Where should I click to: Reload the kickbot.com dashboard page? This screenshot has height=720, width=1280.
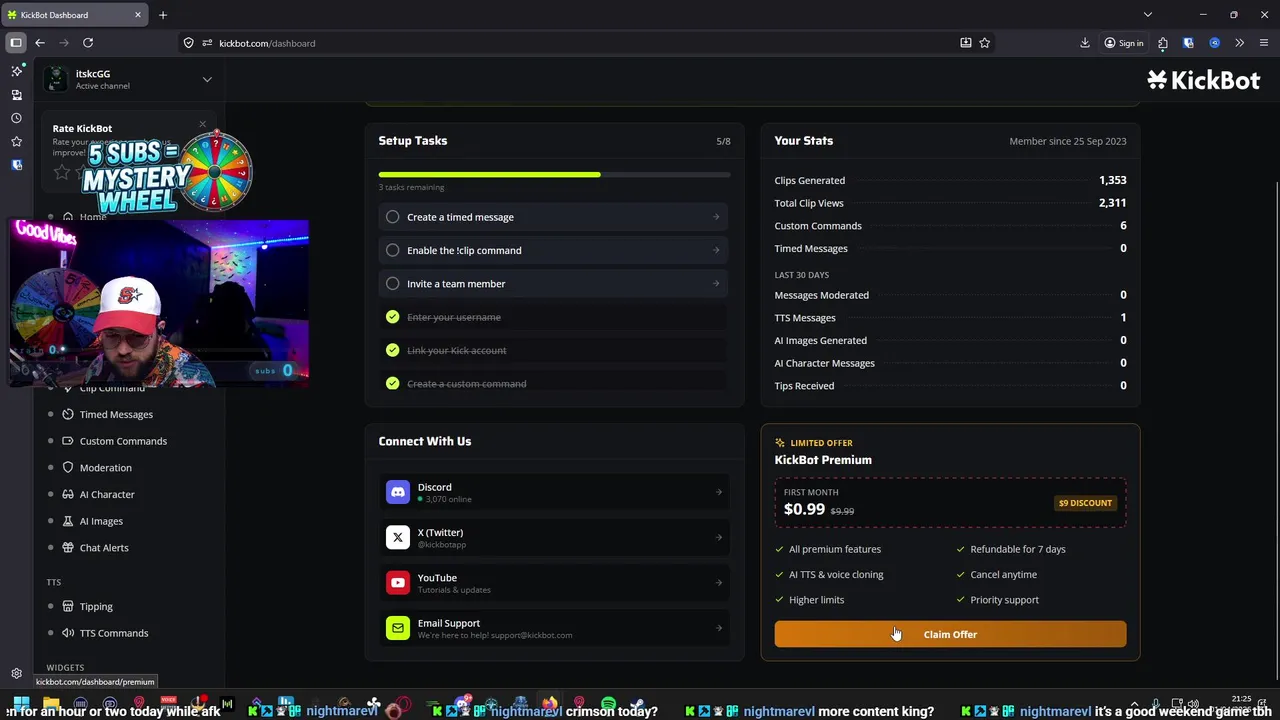coord(88,43)
